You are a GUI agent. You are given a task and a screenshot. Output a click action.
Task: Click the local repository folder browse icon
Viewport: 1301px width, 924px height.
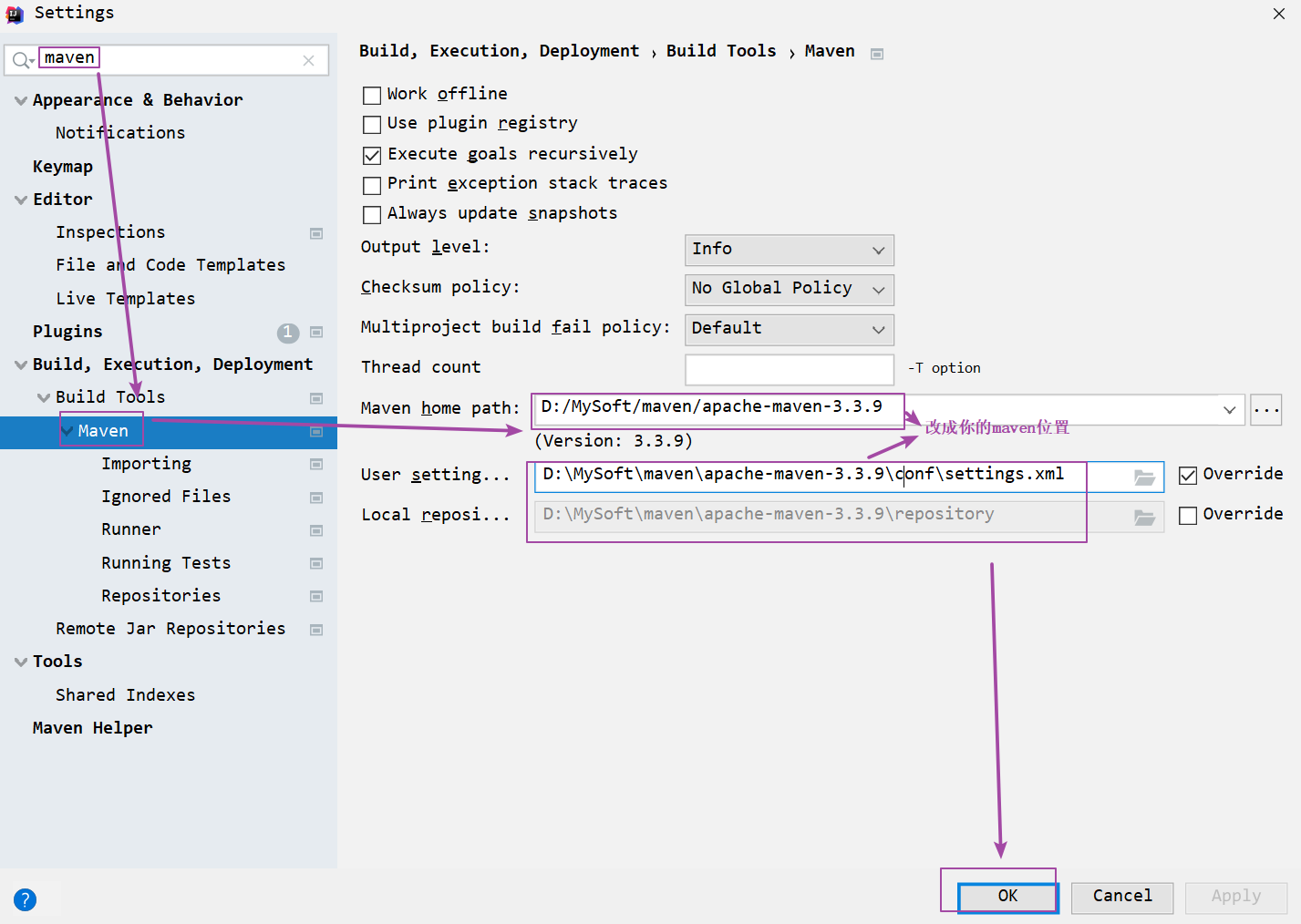click(x=1145, y=518)
